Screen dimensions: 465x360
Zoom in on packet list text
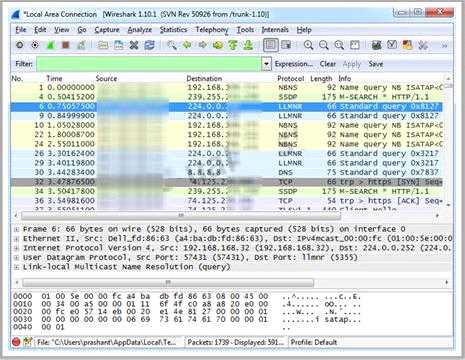pyautogui.click(x=308, y=45)
